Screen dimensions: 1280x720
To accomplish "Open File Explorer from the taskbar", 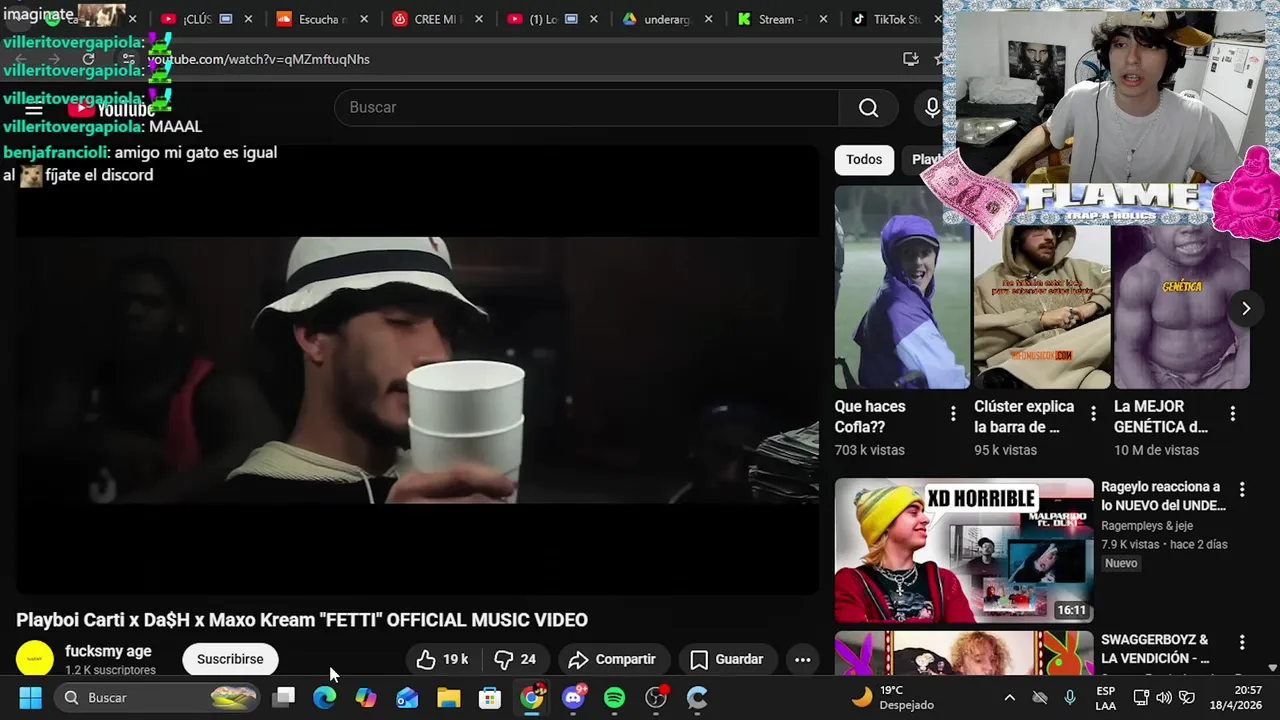I will pos(449,697).
